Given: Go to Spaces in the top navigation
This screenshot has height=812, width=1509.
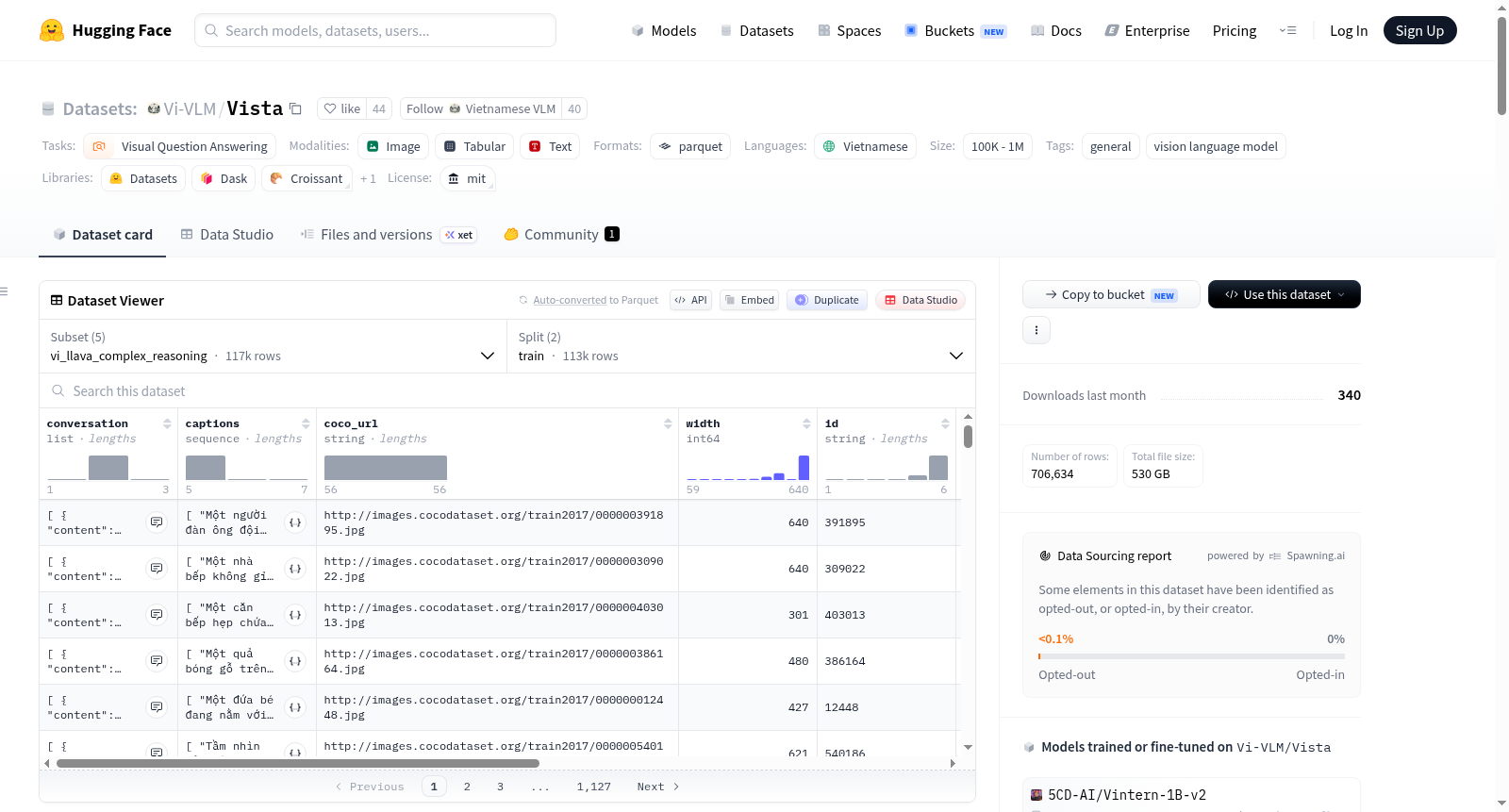Looking at the screenshot, I should (x=850, y=30).
